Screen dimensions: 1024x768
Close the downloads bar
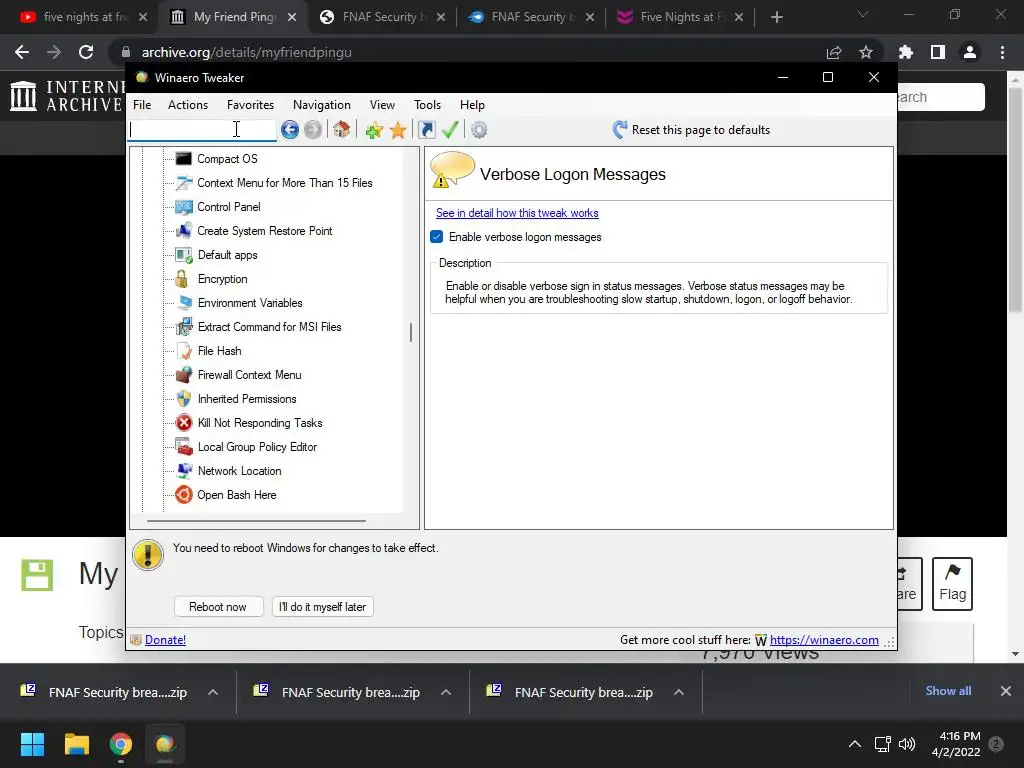point(1006,691)
